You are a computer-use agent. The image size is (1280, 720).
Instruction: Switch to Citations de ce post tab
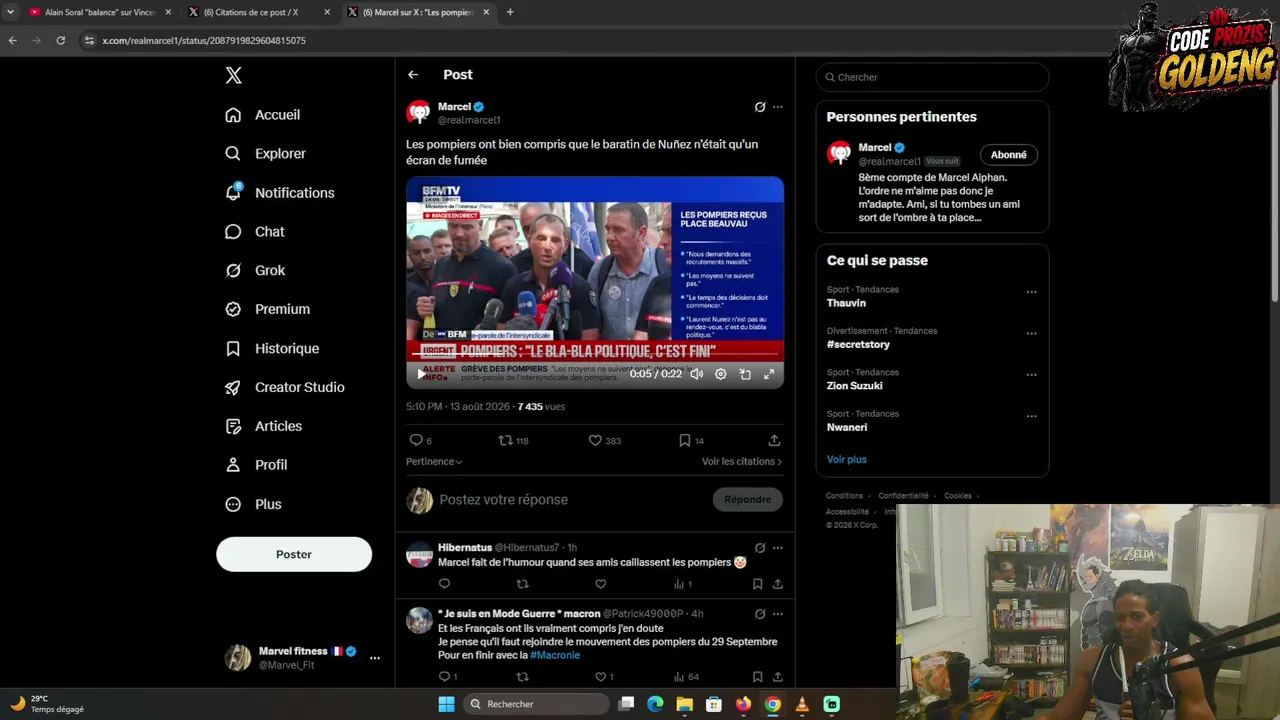click(x=258, y=12)
